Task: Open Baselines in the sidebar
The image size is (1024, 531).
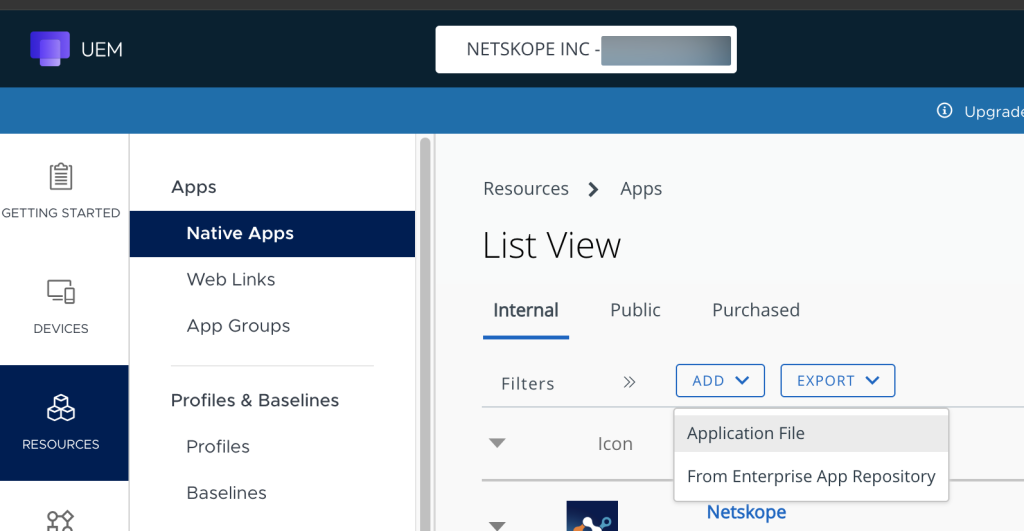Action: [x=227, y=493]
